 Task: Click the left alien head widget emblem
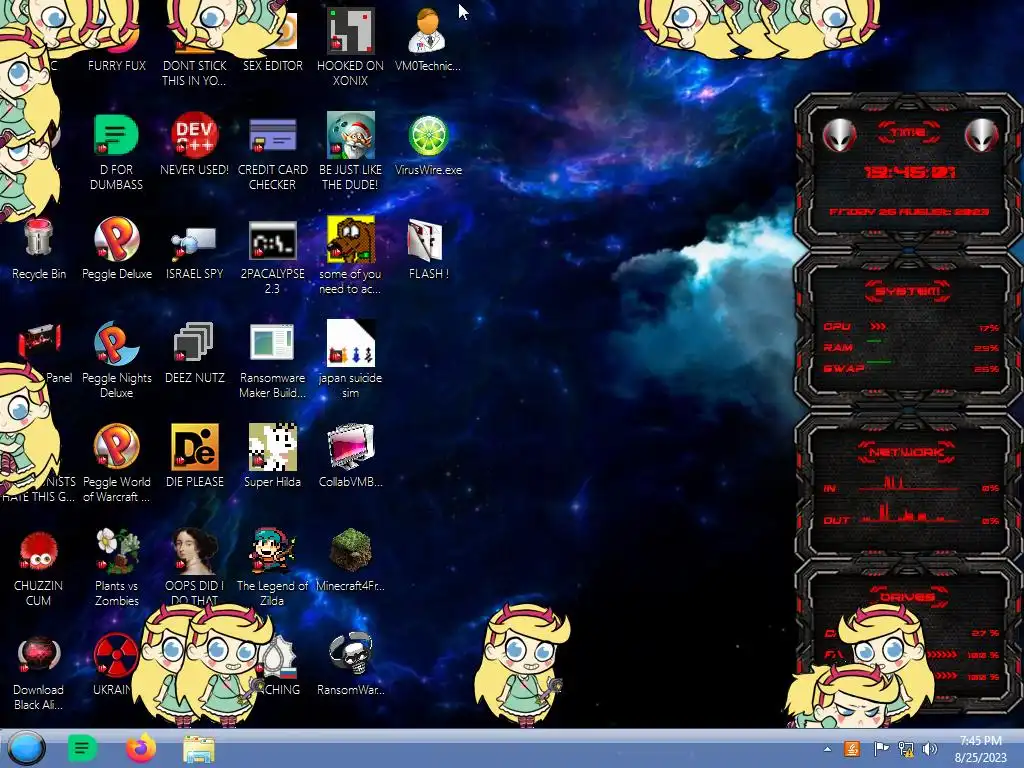click(x=839, y=135)
